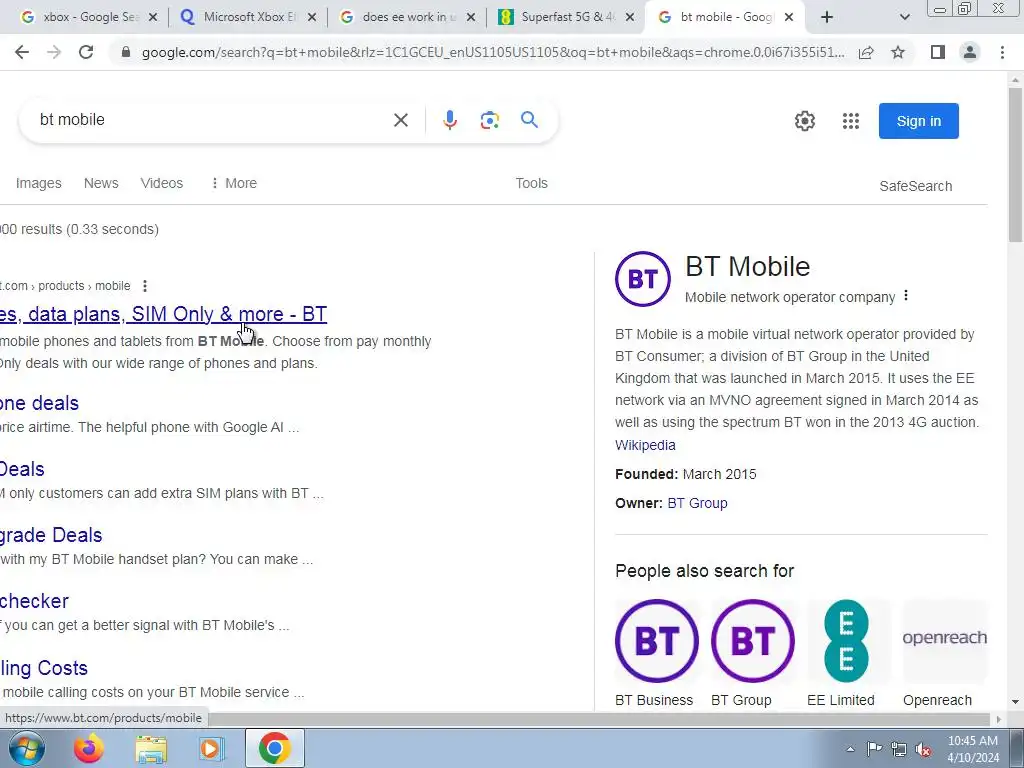Open the network tray icon

click(x=899, y=749)
